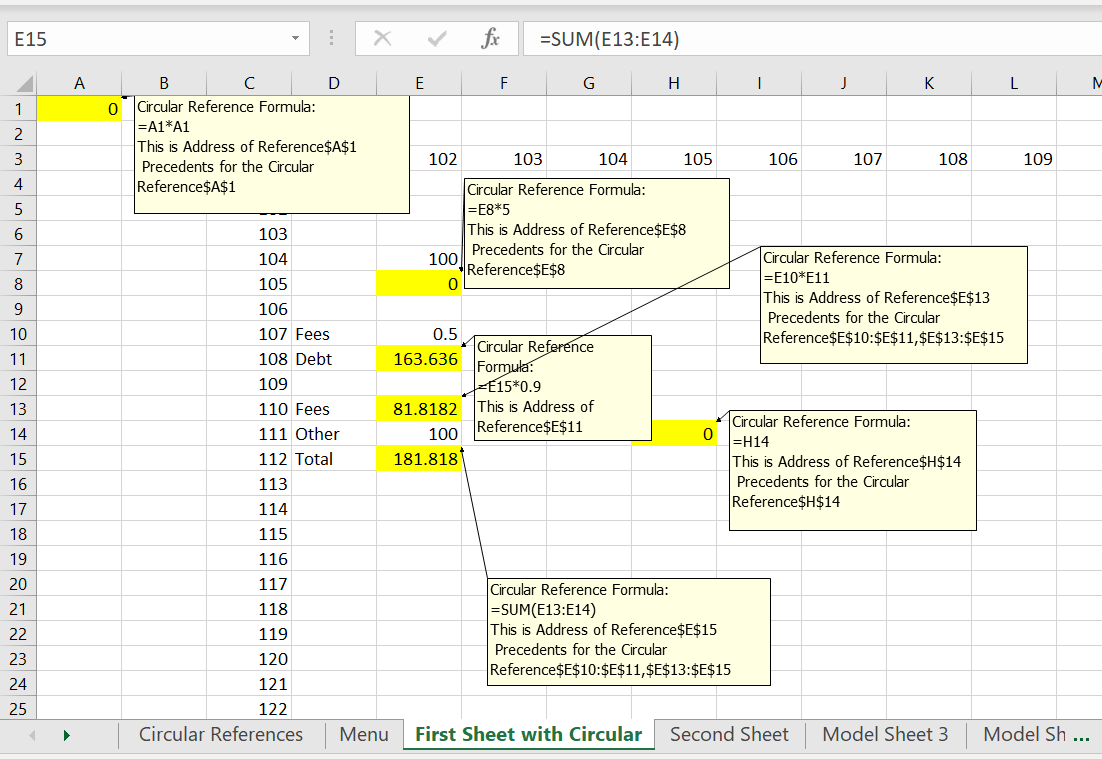Open the Name Box dropdown arrow
Image resolution: width=1102 pixels, height=759 pixels.
point(295,37)
